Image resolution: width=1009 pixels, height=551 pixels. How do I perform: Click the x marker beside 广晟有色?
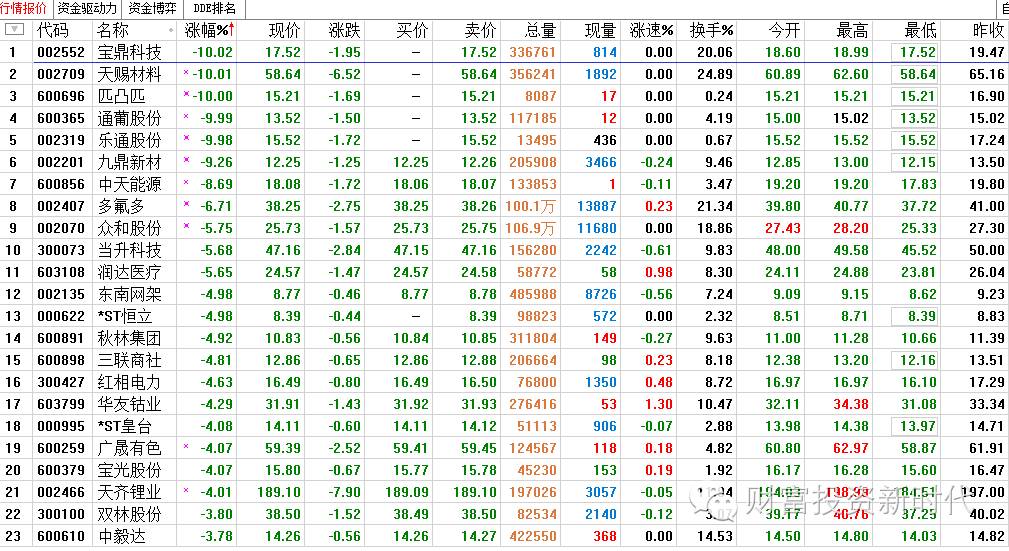(186, 446)
